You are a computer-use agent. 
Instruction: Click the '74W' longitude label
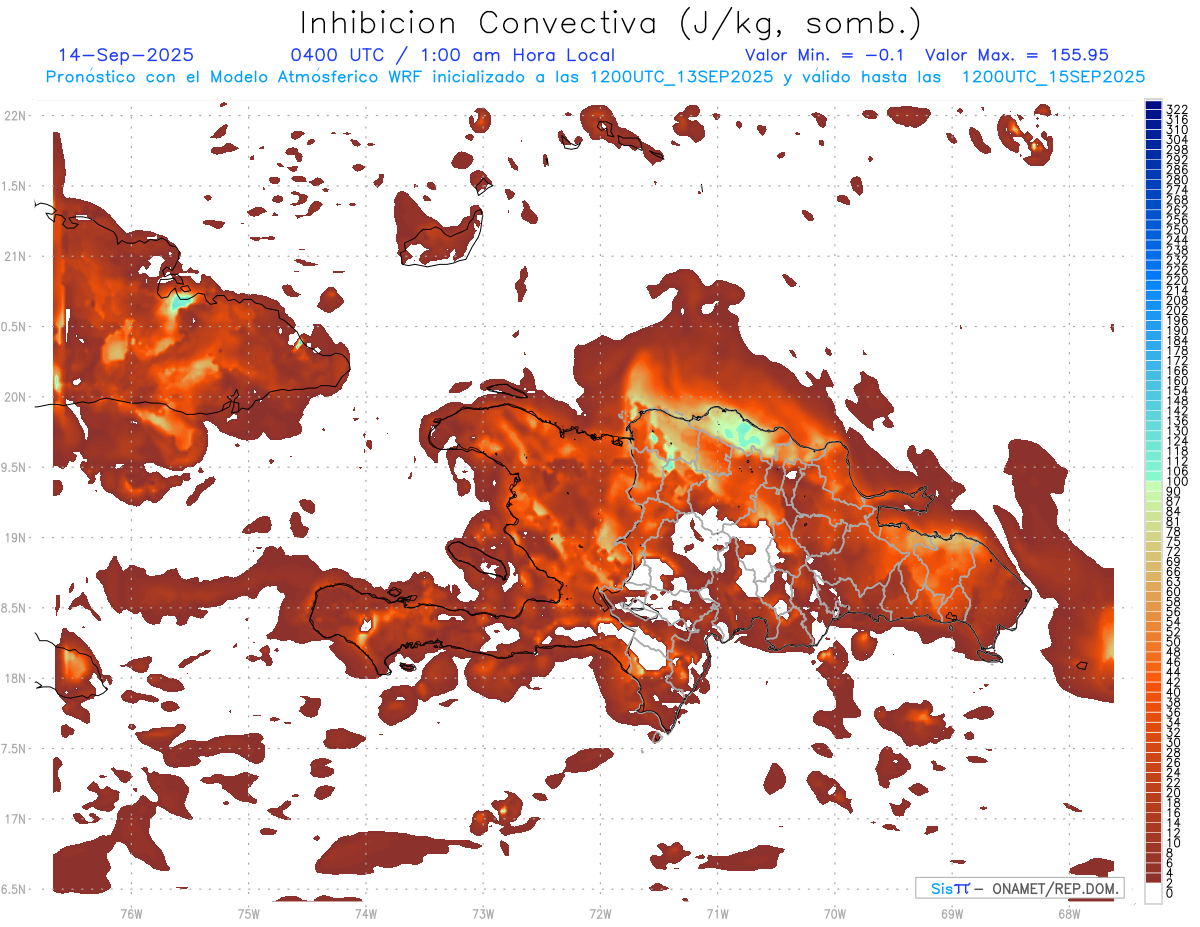[366, 912]
